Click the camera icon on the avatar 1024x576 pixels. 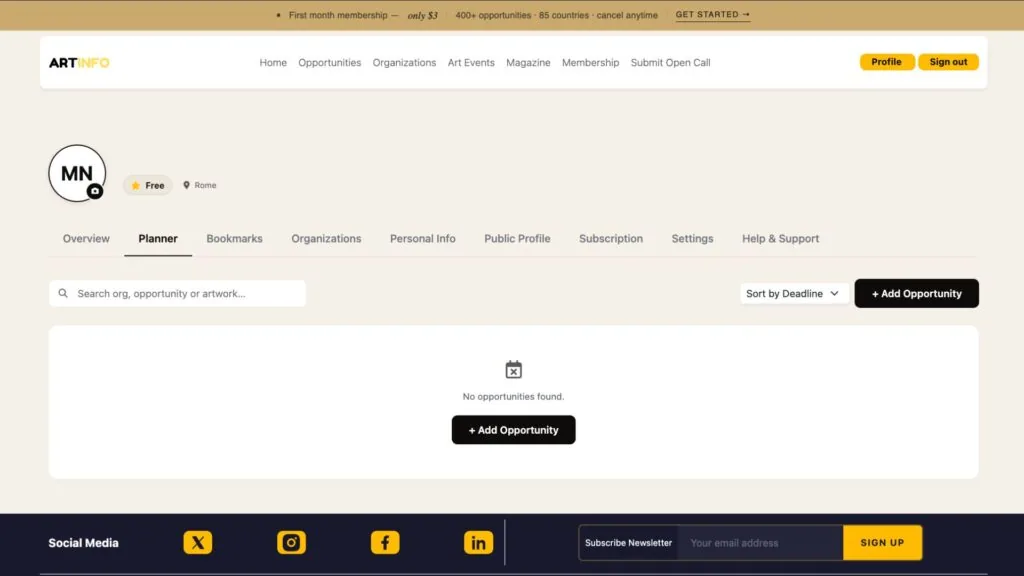click(x=95, y=191)
